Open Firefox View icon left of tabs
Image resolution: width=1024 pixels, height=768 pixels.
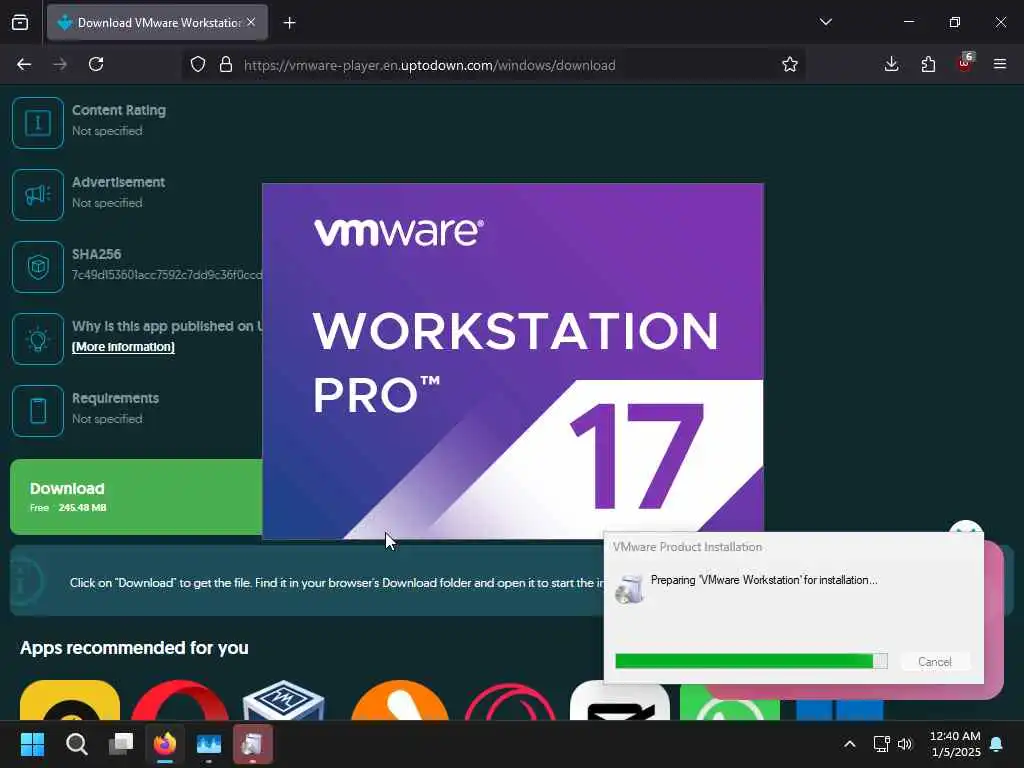(20, 23)
